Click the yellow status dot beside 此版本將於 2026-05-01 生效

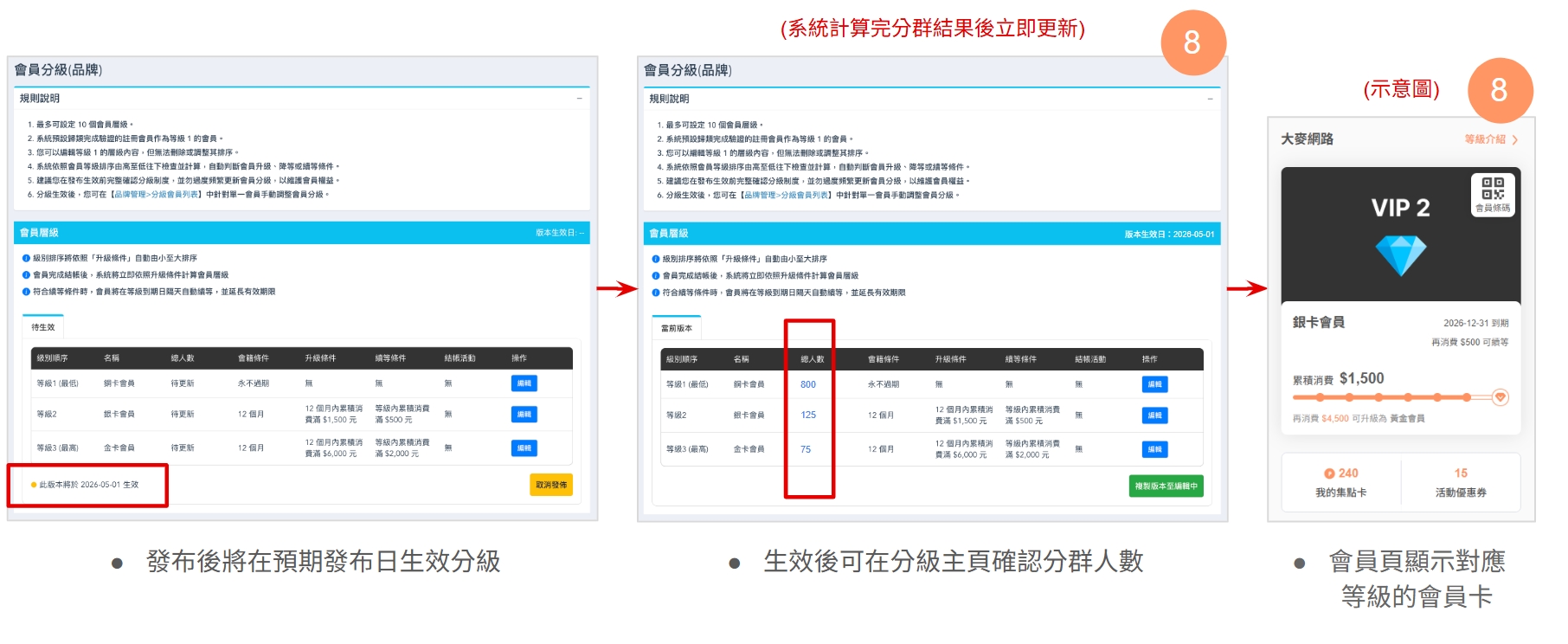(34, 485)
